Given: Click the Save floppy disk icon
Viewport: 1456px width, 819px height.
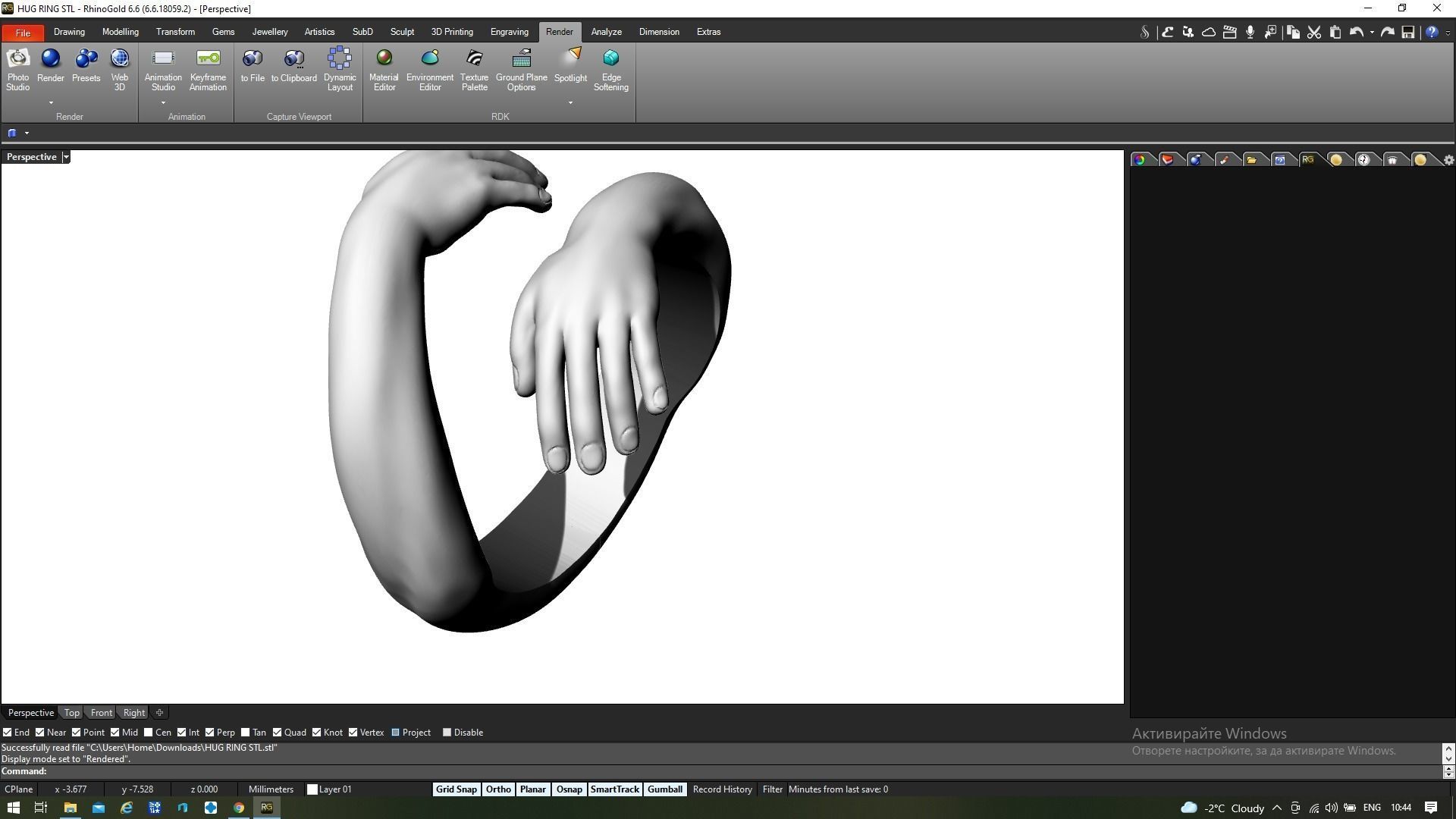Looking at the screenshot, I should (x=1408, y=32).
